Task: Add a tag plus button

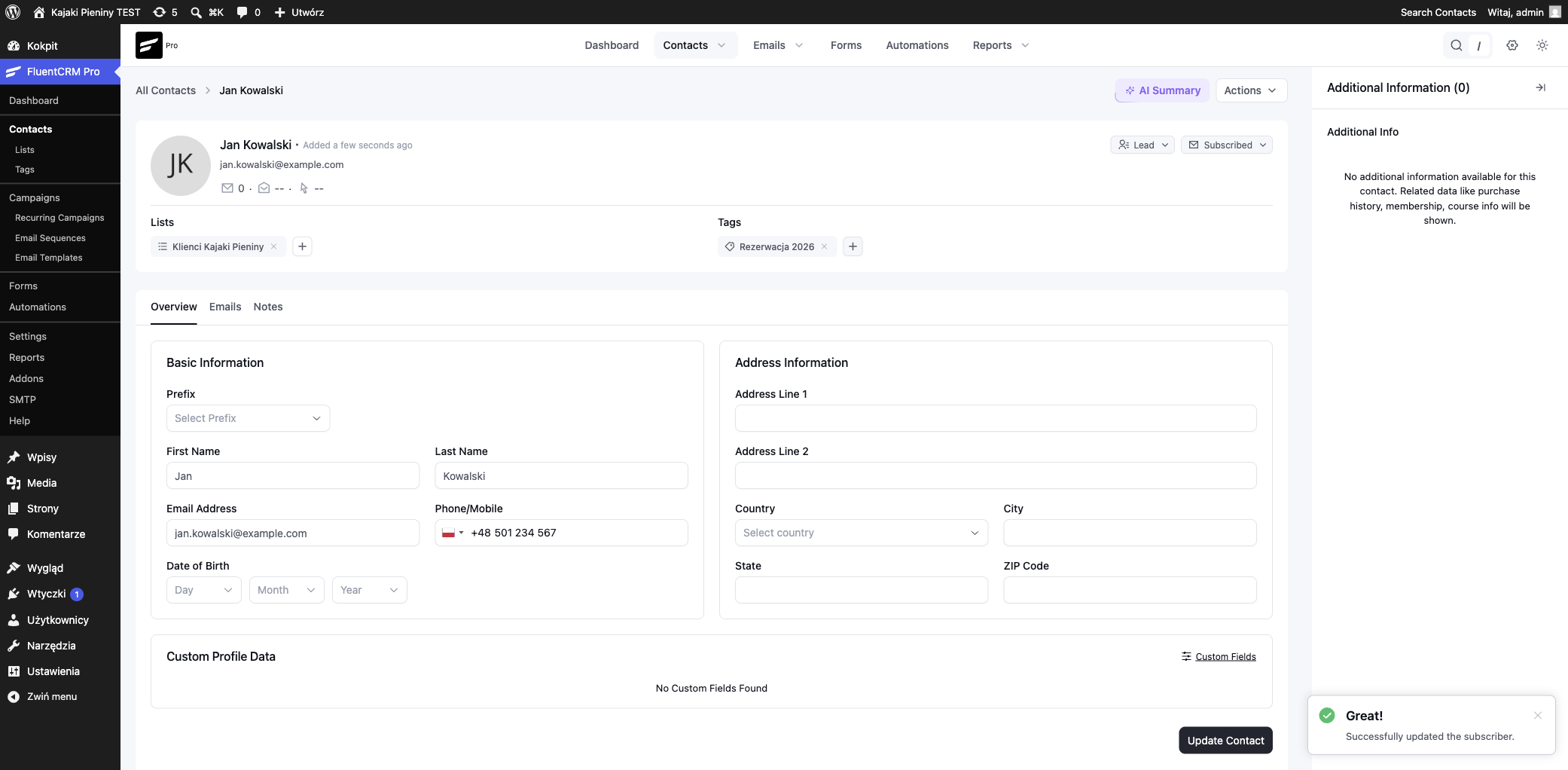Action: 853,246
